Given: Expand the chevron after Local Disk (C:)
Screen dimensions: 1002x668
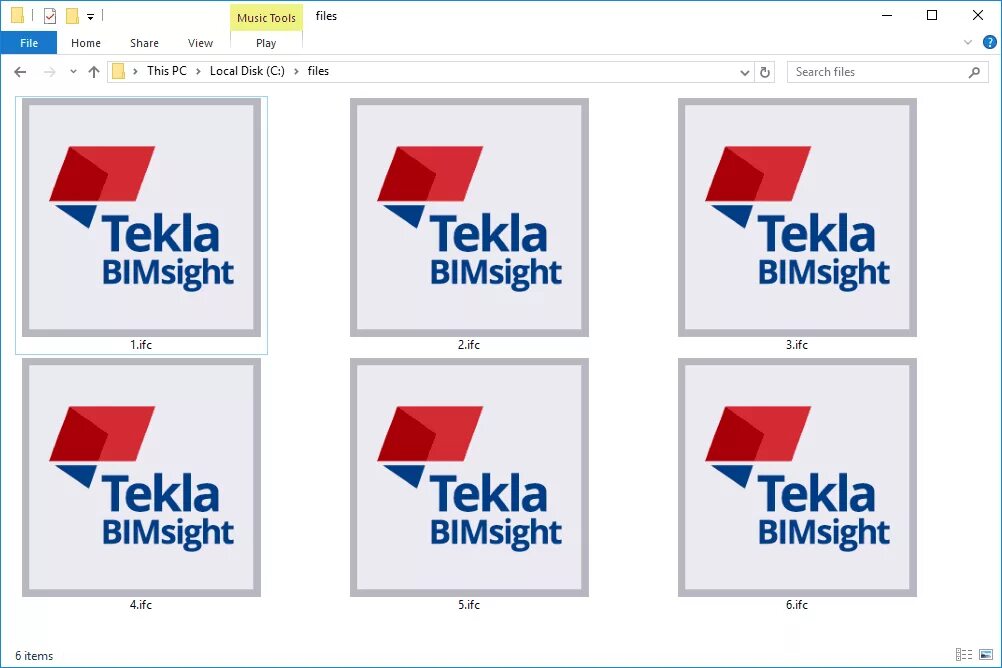Looking at the screenshot, I should [297, 72].
